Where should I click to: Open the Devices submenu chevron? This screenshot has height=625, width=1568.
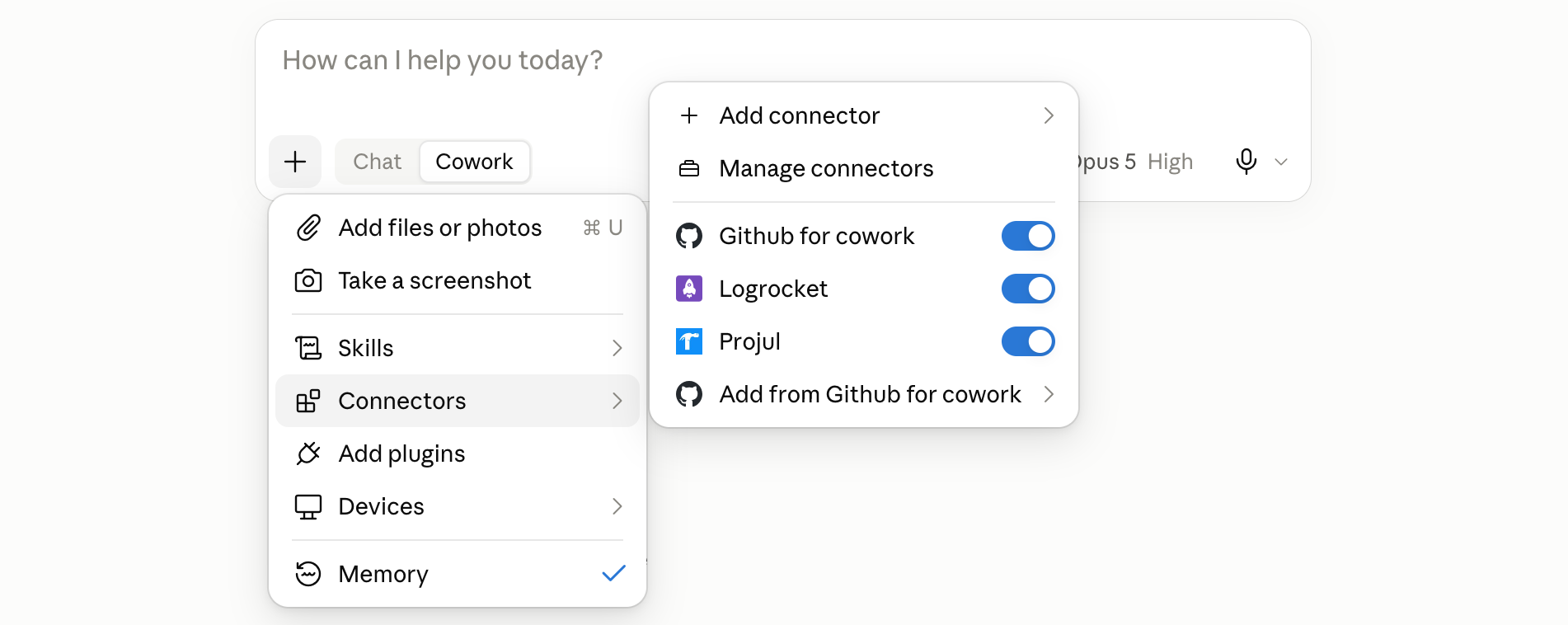click(x=617, y=506)
